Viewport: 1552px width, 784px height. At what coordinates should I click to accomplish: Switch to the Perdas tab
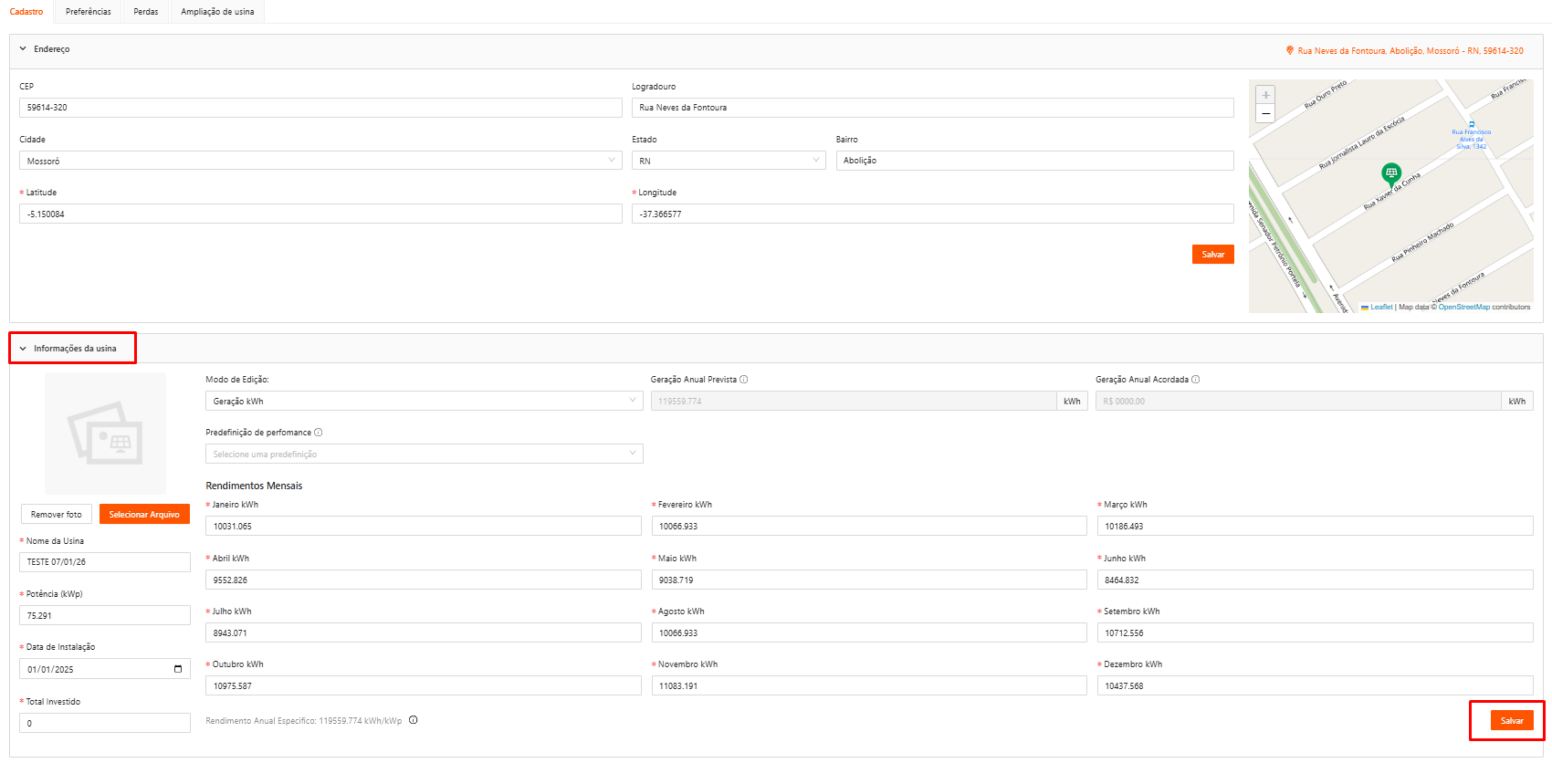tap(146, 12)
